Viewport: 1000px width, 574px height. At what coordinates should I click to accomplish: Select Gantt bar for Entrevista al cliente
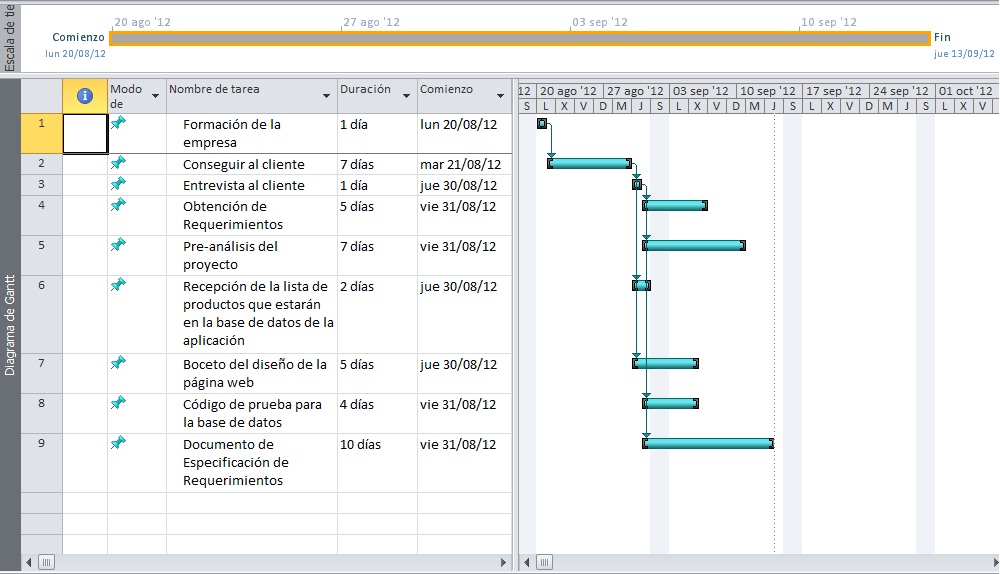pos(637,184)
